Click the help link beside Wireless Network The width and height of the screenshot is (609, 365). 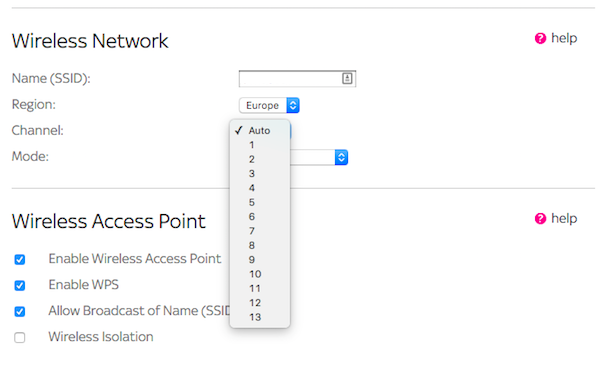point(564,38)
